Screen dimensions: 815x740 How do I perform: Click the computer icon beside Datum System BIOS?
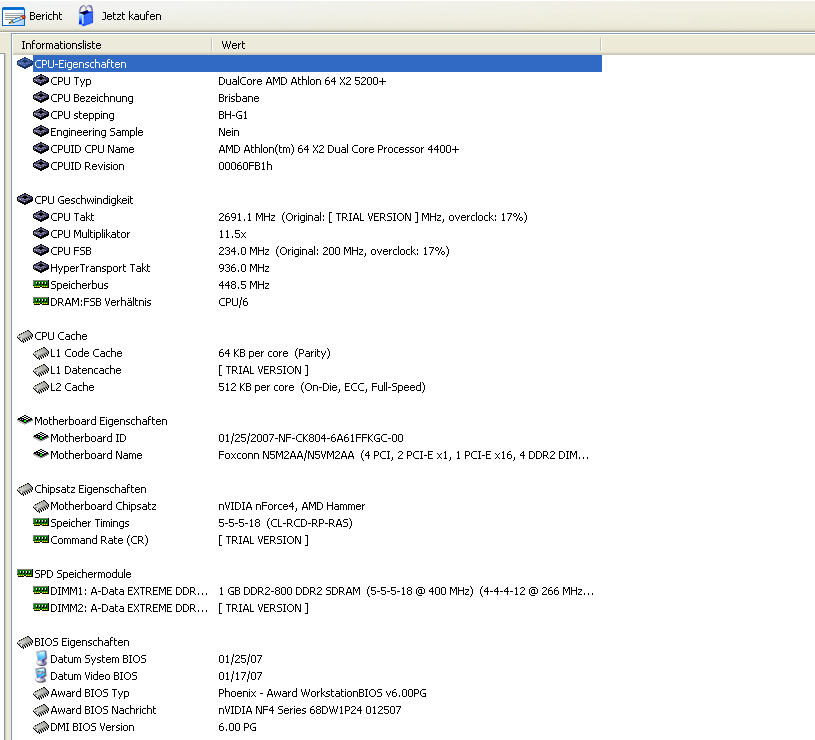tap(41, 658)
